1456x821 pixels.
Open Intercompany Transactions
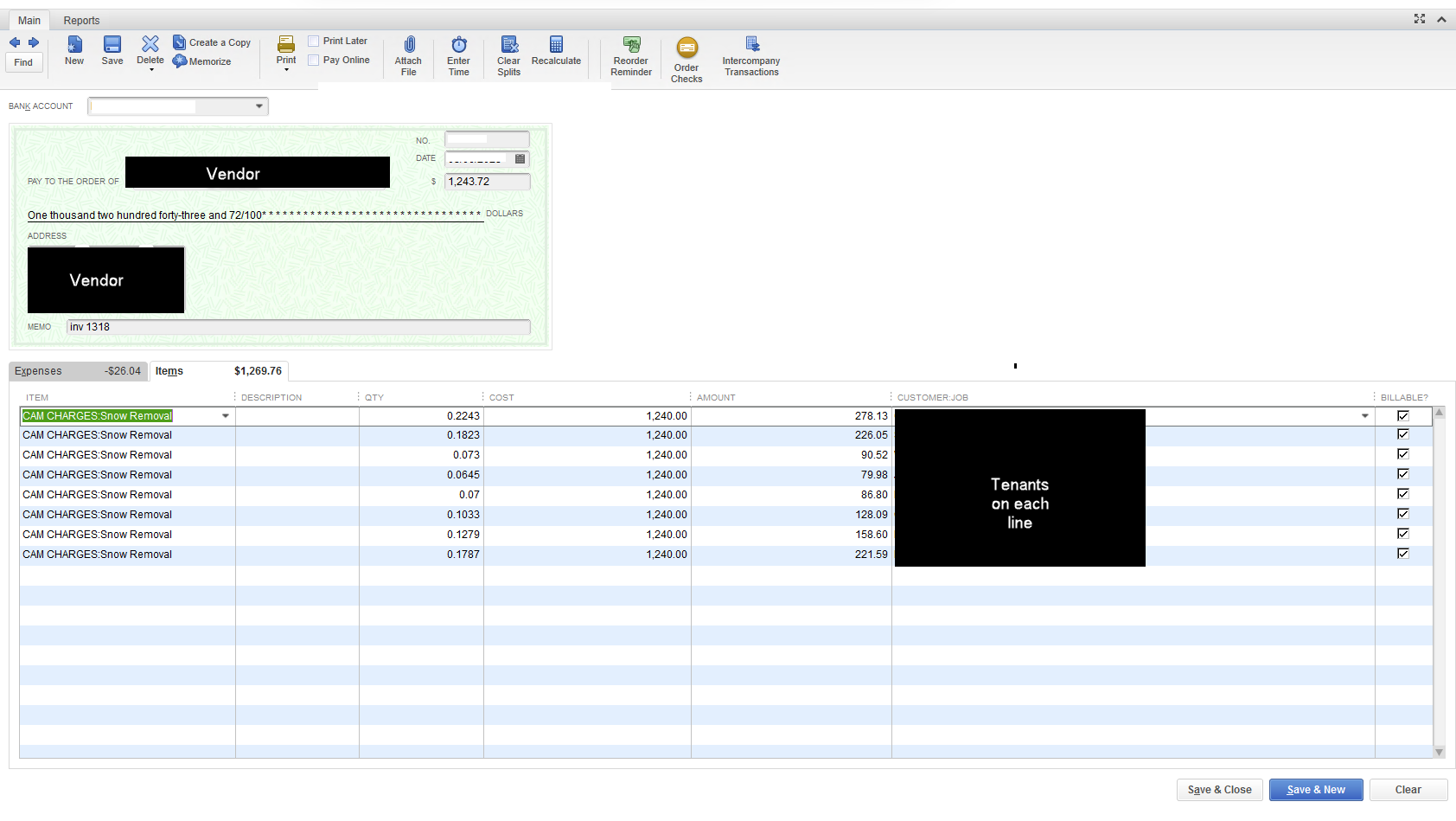tap(750, 55)
